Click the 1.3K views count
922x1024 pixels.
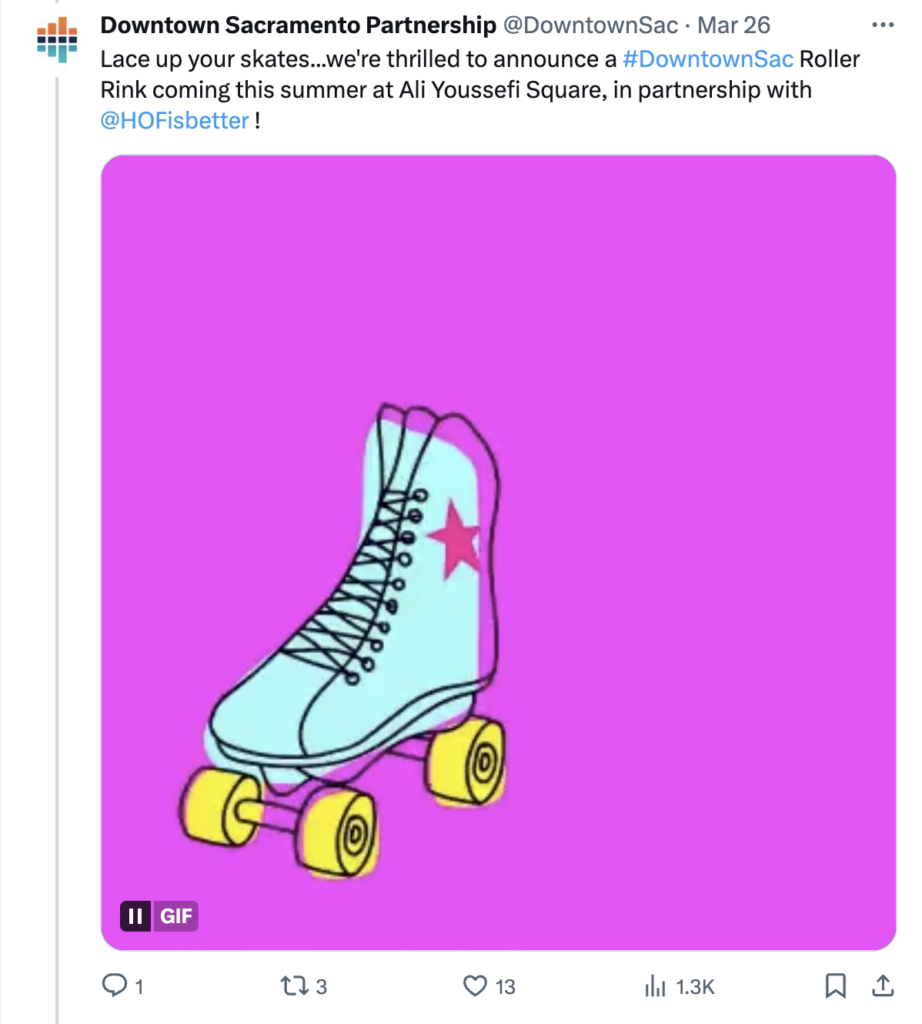tap(695, 987)
